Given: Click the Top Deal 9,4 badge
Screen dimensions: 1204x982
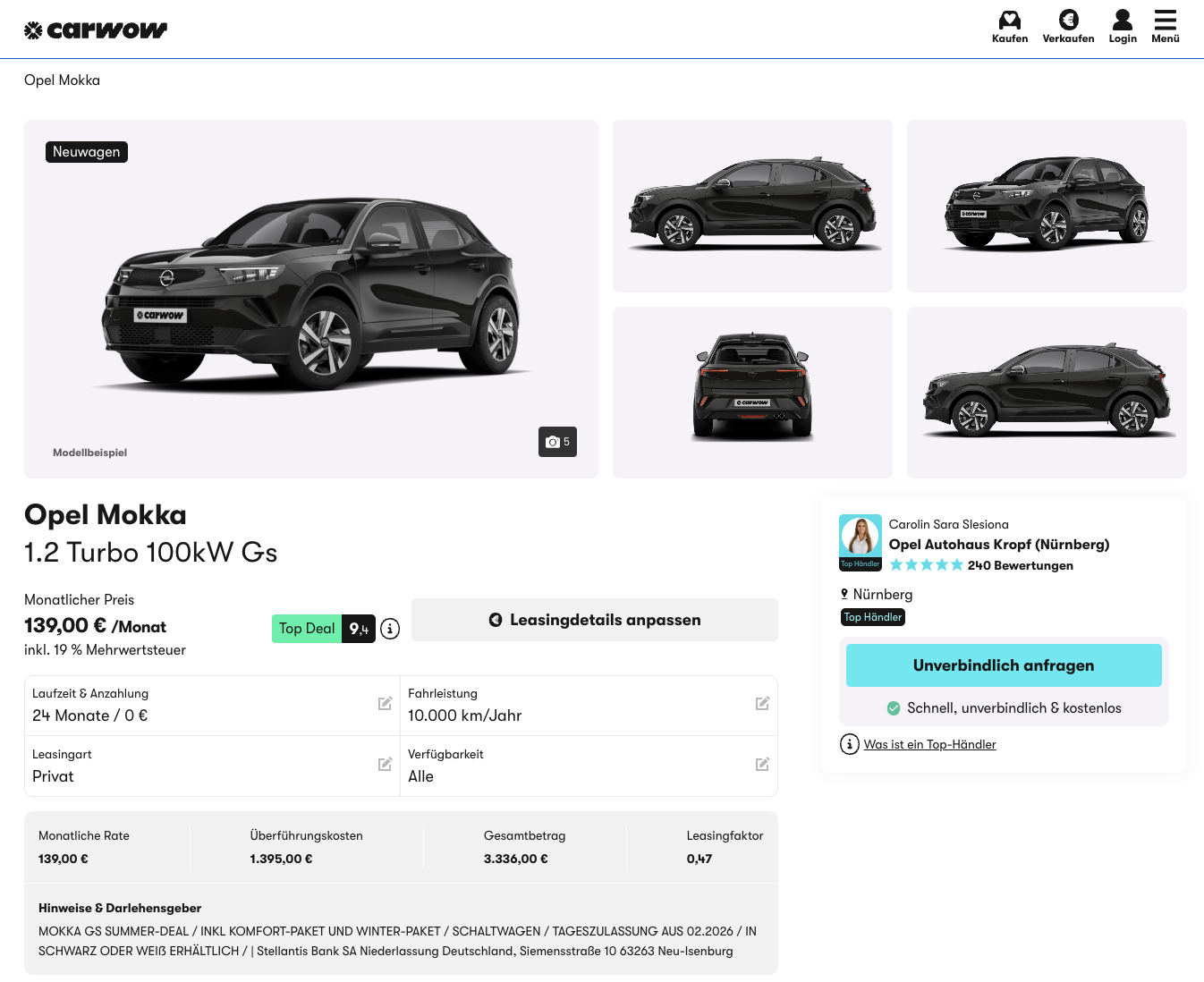Looking at the screenshot, I should (x=324, y=629).
